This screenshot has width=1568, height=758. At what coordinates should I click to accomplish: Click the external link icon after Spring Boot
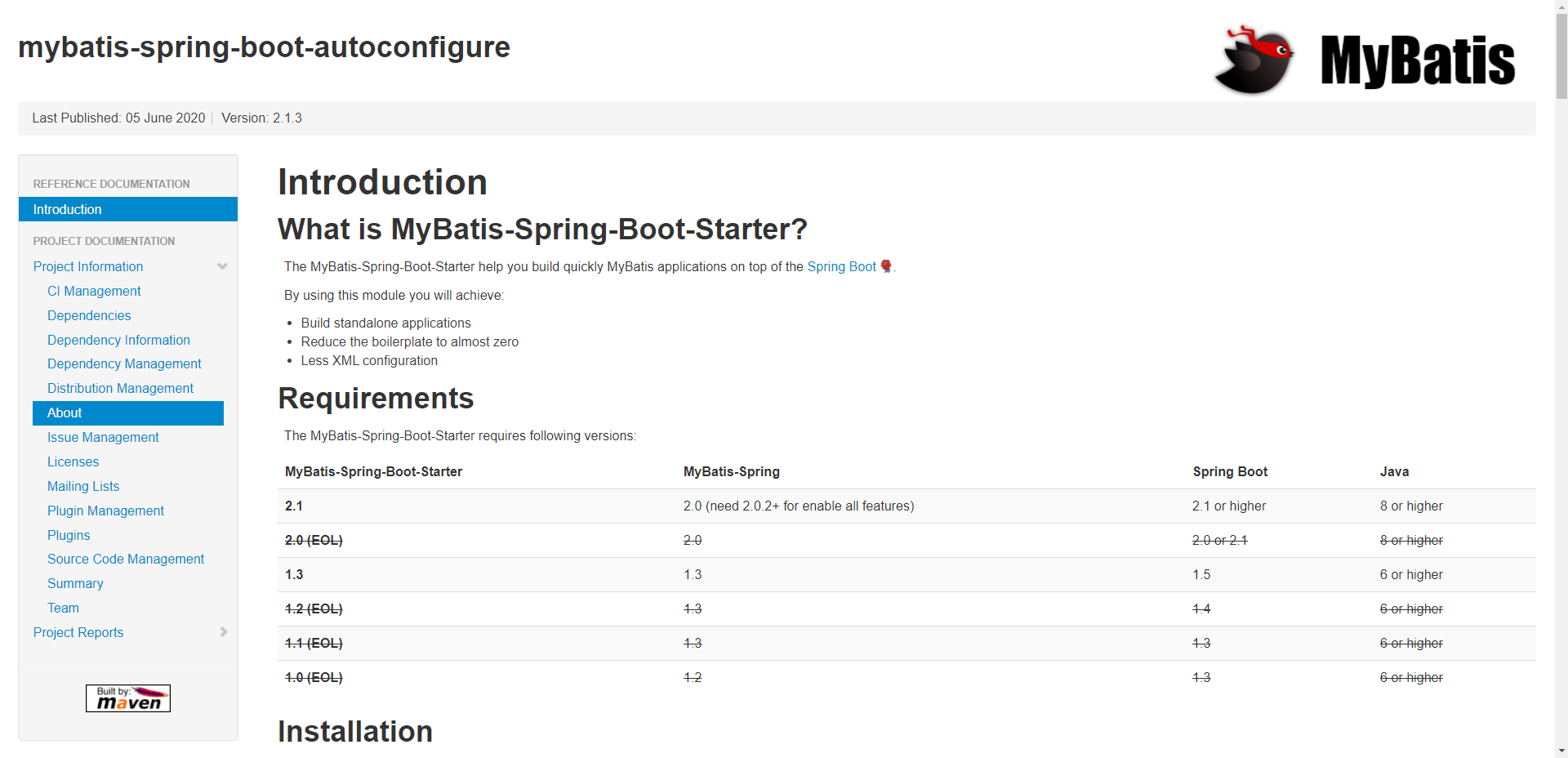(x=886, y=266)
